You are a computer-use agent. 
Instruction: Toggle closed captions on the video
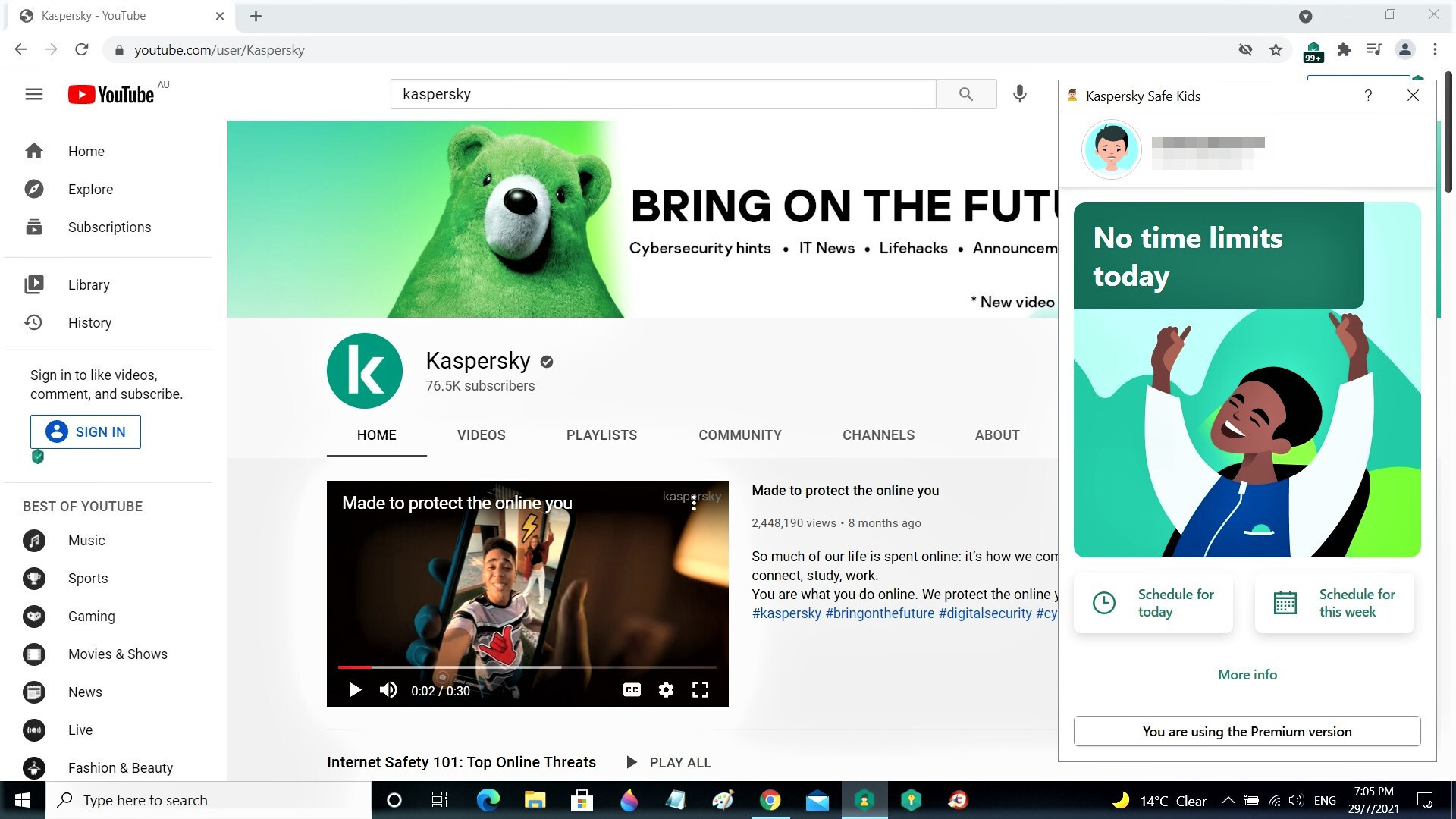(632, 690)
